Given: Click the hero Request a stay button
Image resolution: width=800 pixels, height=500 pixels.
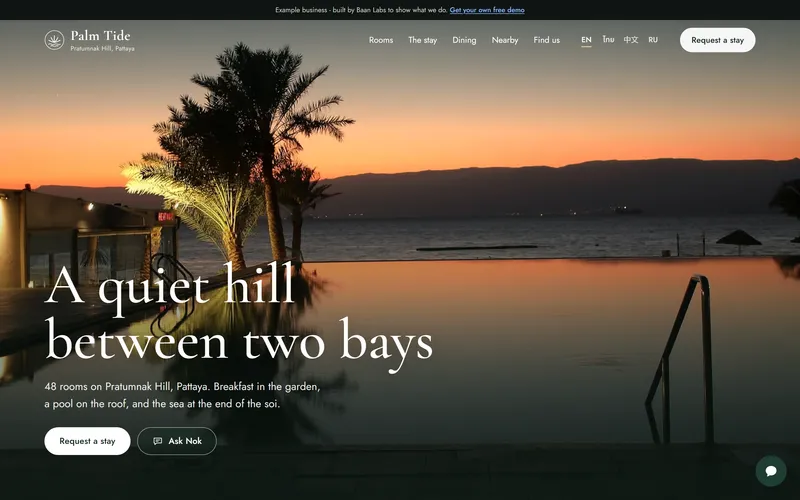Looking at the screenshot, I should point(87,441).
